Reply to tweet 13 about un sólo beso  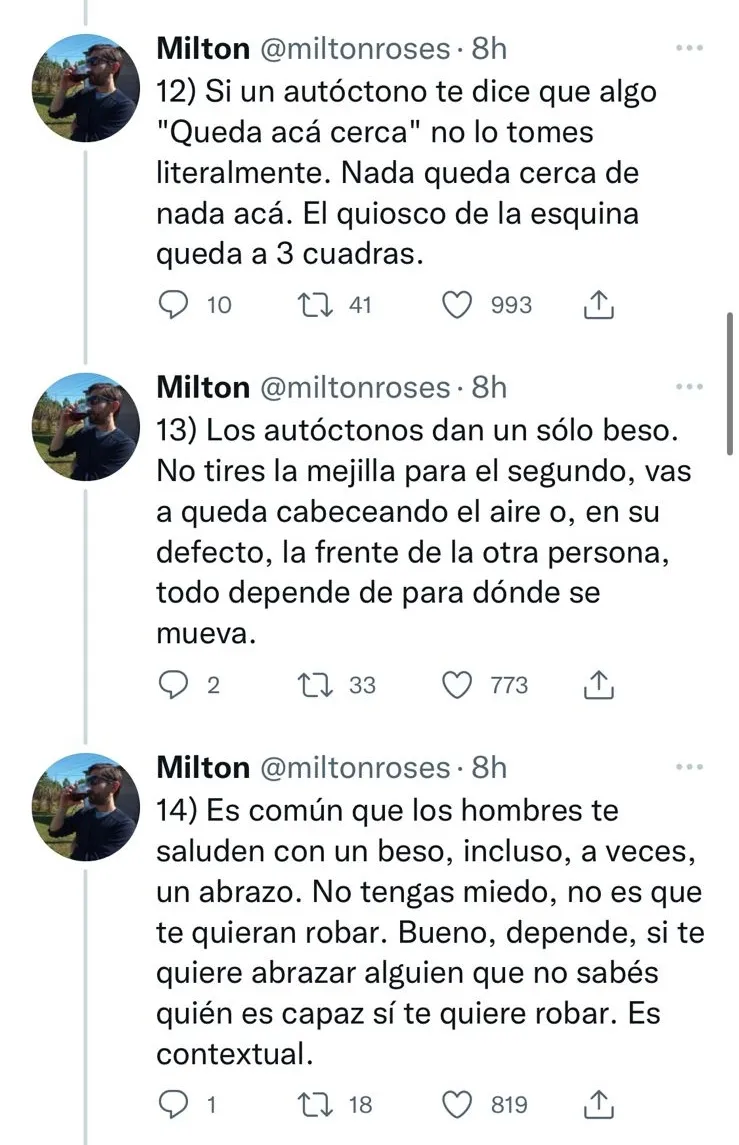(176, 685)
